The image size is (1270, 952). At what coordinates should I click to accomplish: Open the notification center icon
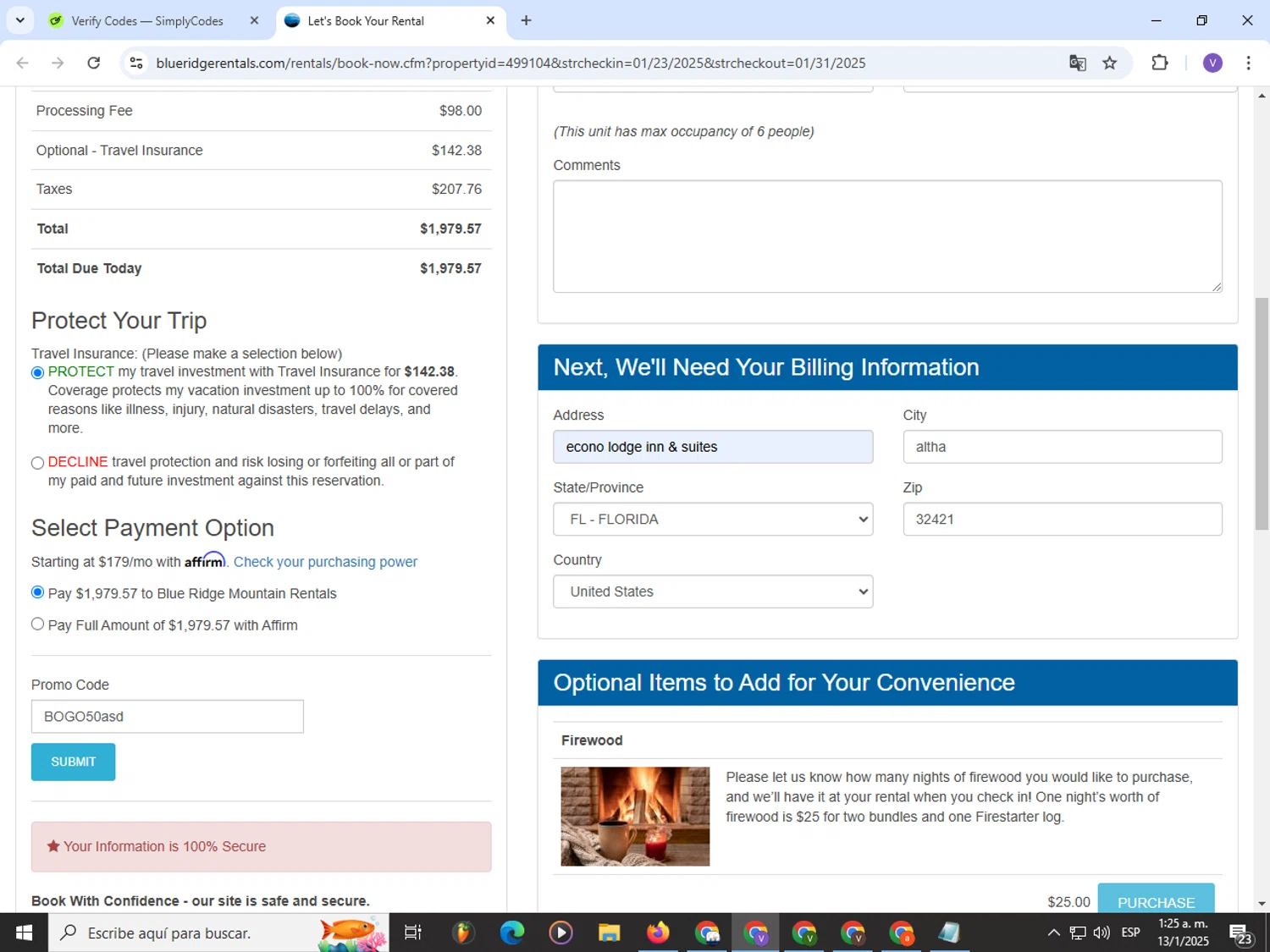[x=1241, y=933]
